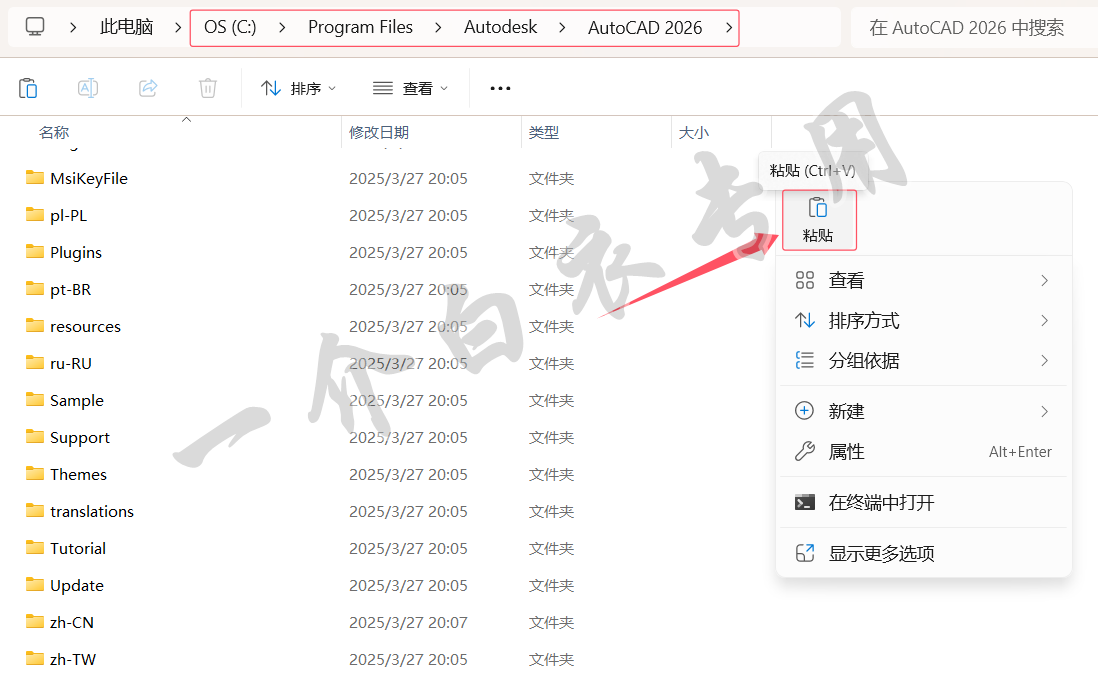Expand the chevron after Program Files
Viewport: 1098px width, 680px height.
[438, 27]
